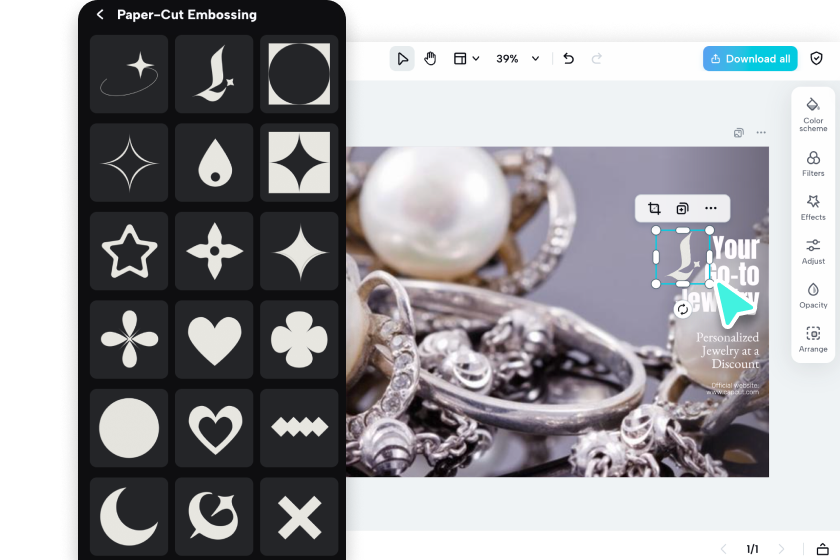Select the stylized L logo shape
Image resolution: width=840 pixels, height=560 pixels.
[x=214, y=74]
